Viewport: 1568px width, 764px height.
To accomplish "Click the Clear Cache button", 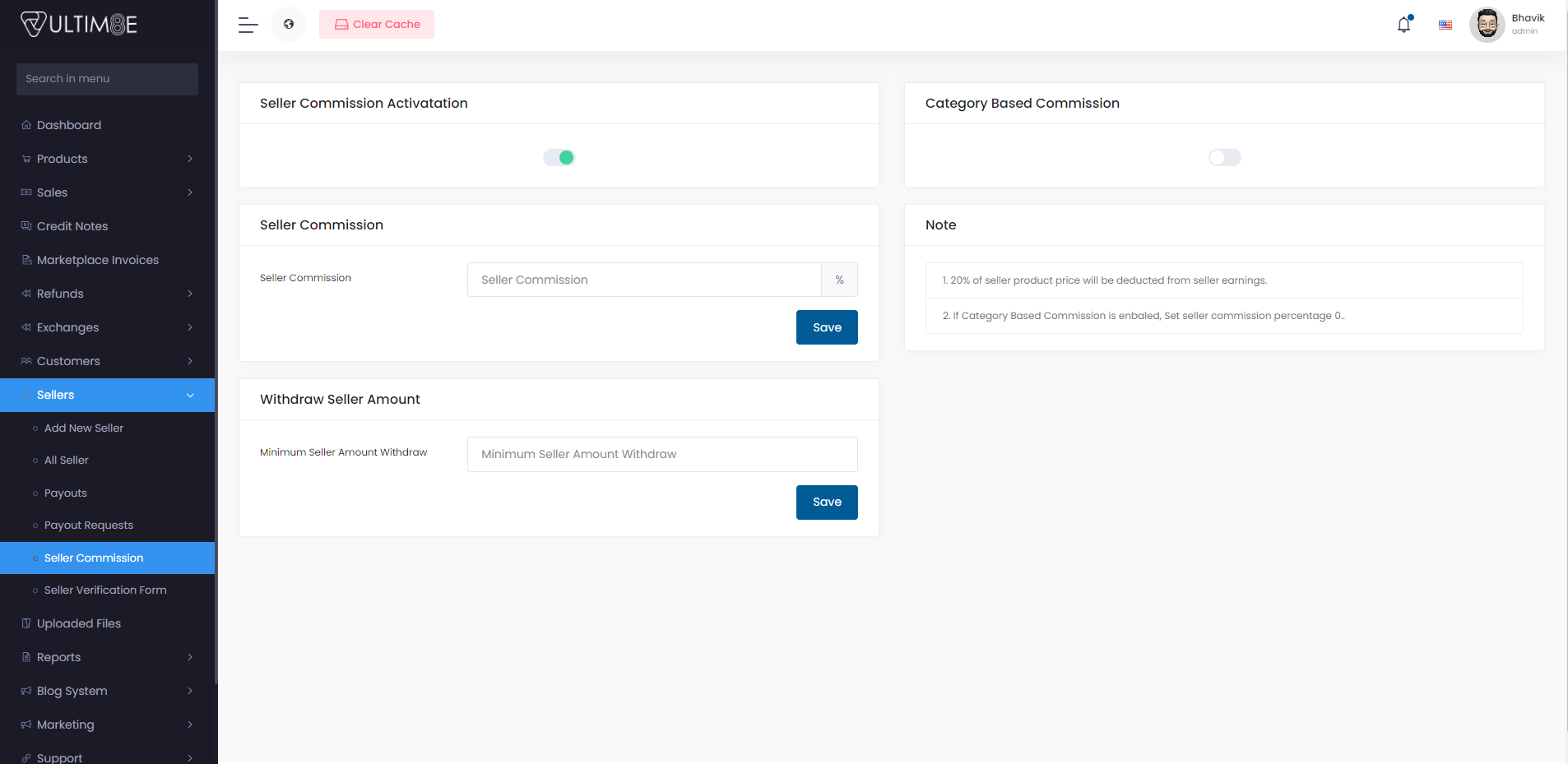I will pos(377,25).
